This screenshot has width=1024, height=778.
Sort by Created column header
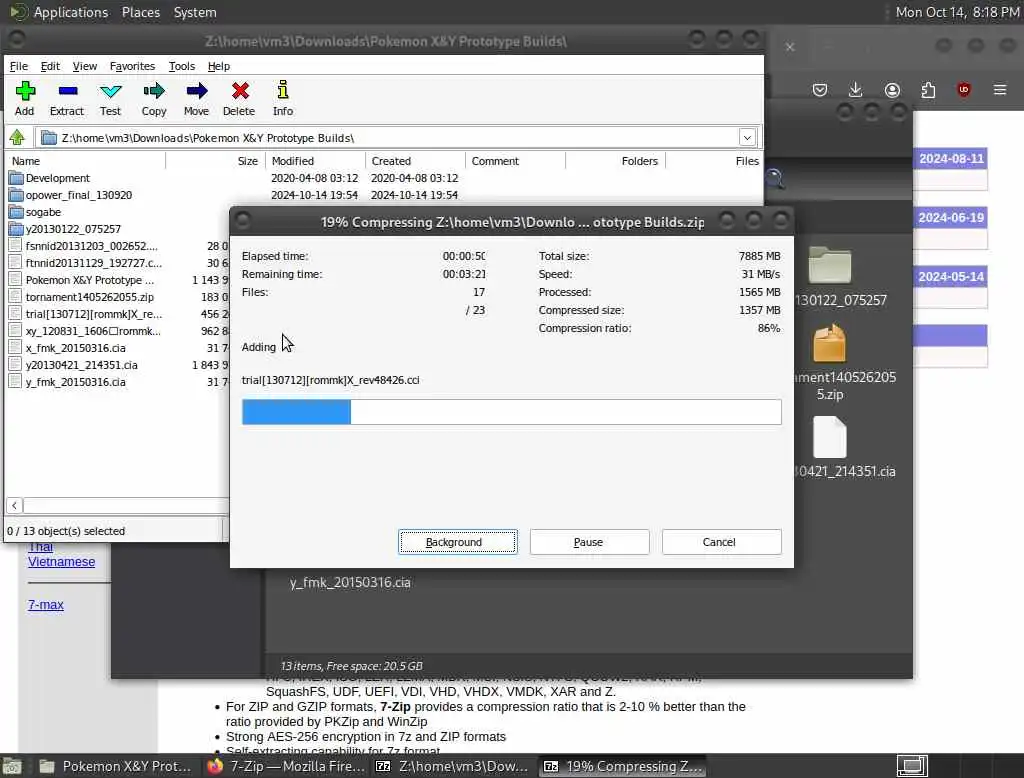point(415,161)
